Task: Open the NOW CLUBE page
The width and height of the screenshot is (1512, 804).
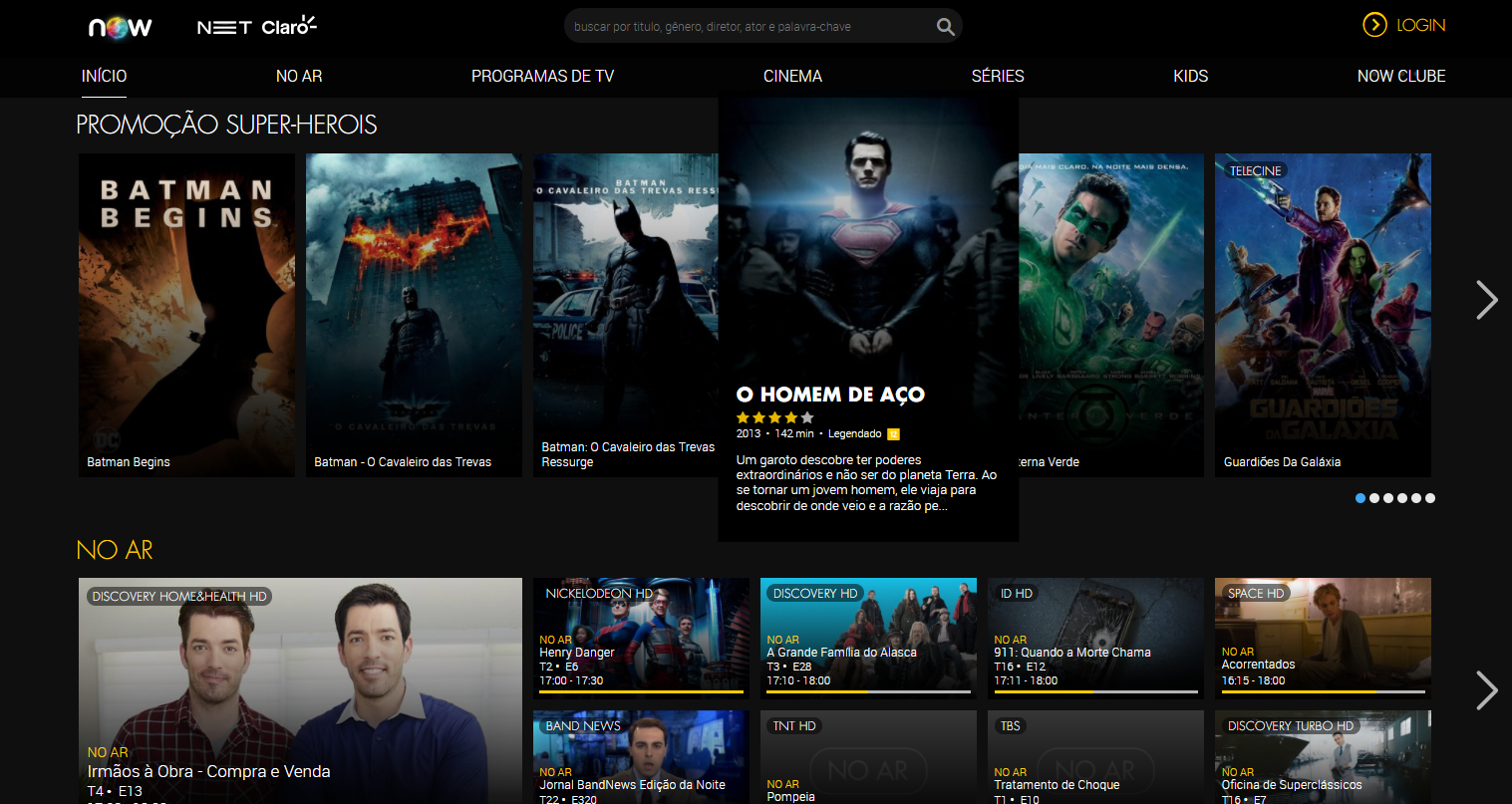Action: coord(1400,76)
